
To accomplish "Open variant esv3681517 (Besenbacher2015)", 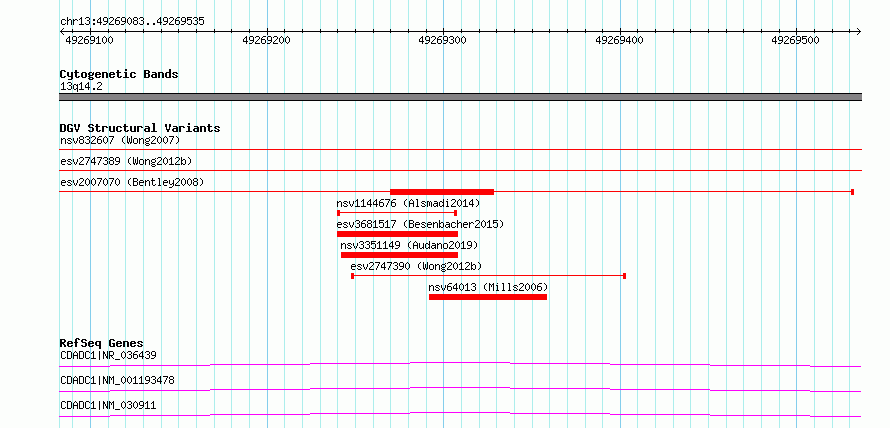I will click(420, 224).
